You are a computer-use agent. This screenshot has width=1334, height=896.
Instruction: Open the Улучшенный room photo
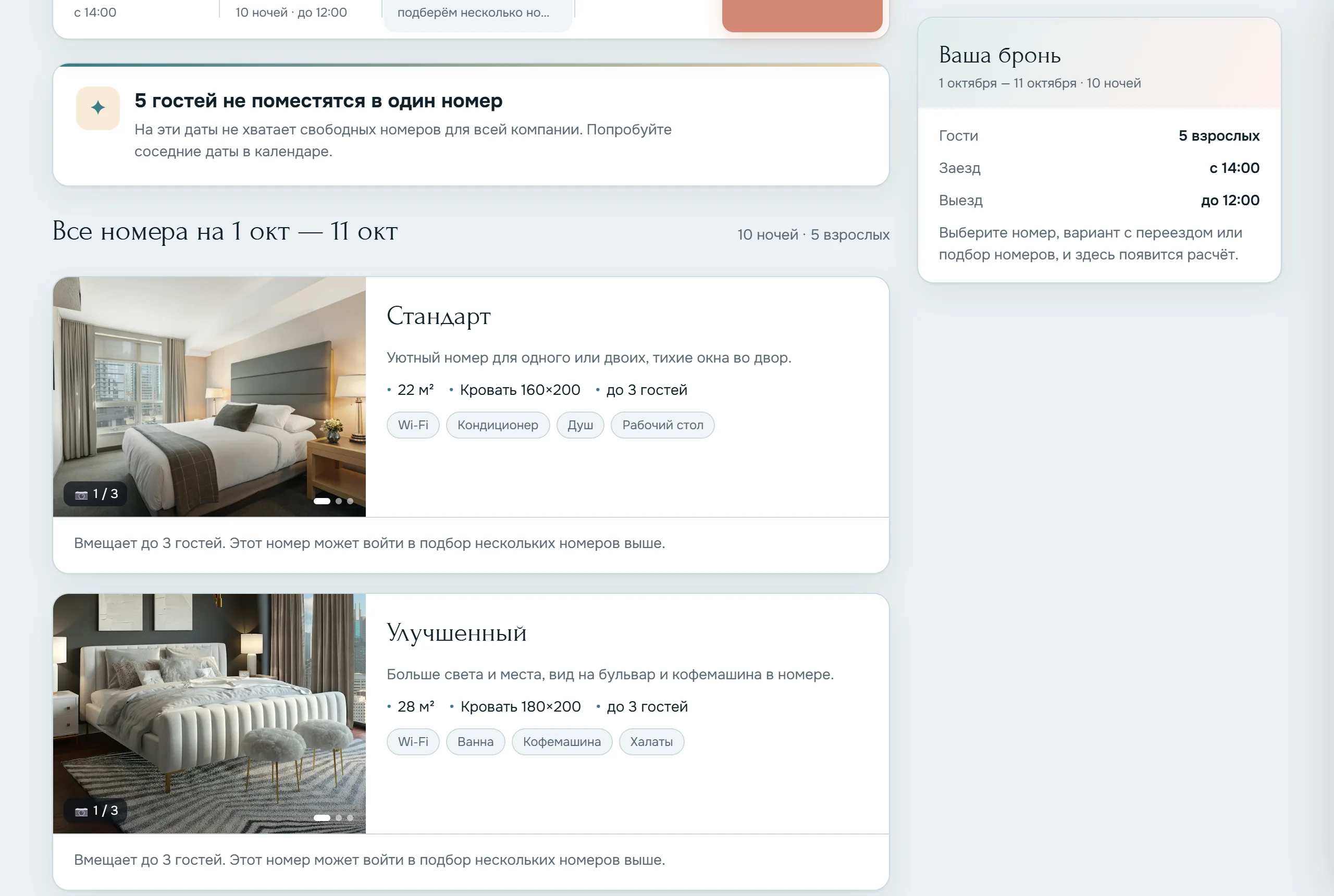[x=209, y=713]
